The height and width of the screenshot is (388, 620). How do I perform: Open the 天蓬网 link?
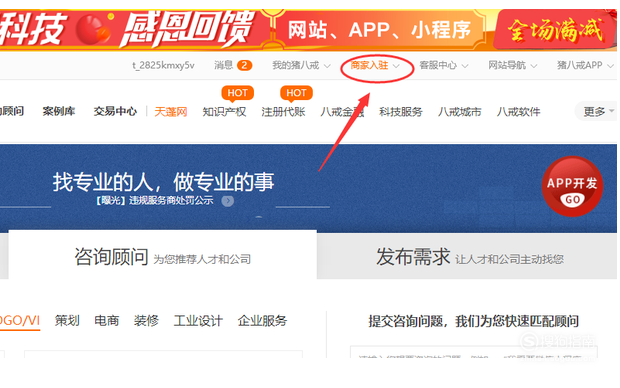click(x=170, y=112)
